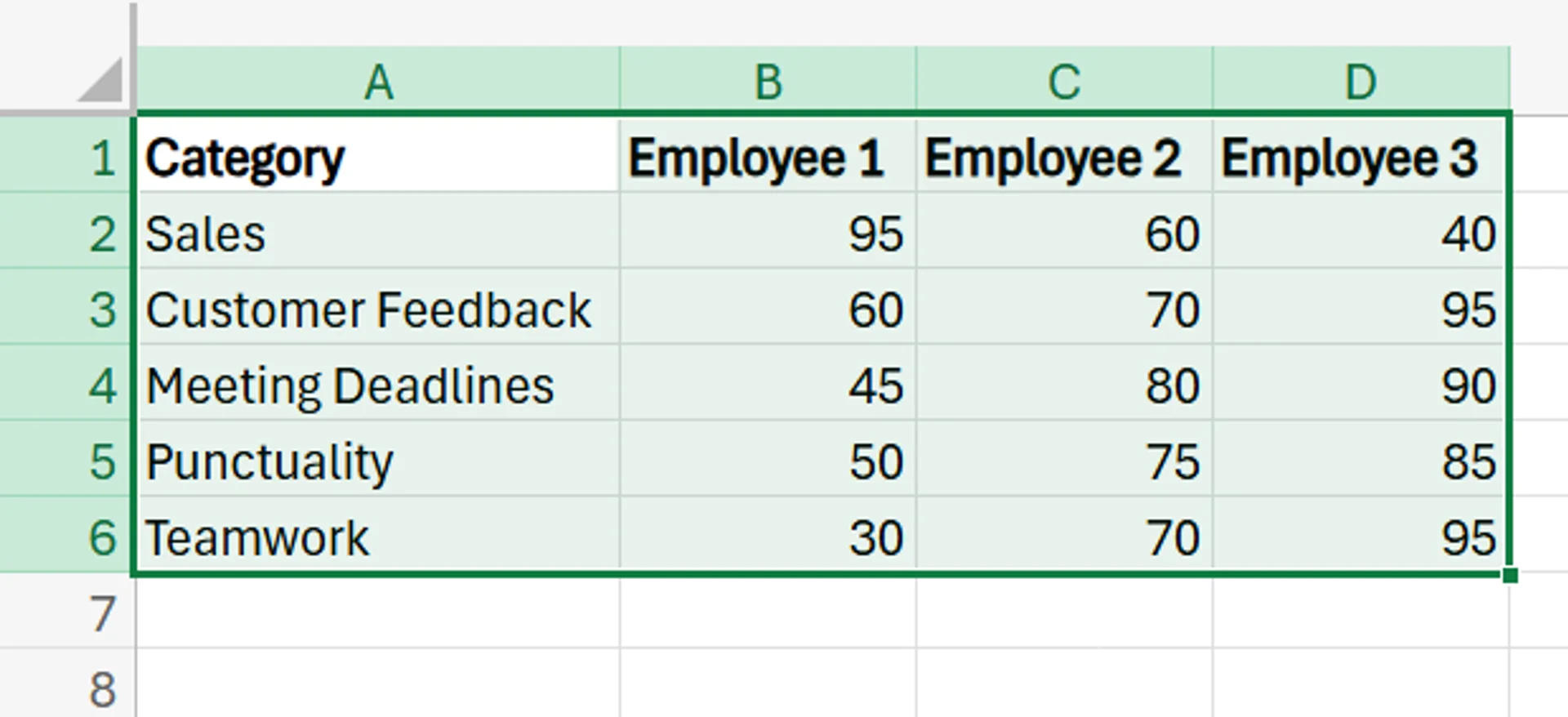Select the Customer Feedback cell
1568x717 pixels.
[380, 310]
